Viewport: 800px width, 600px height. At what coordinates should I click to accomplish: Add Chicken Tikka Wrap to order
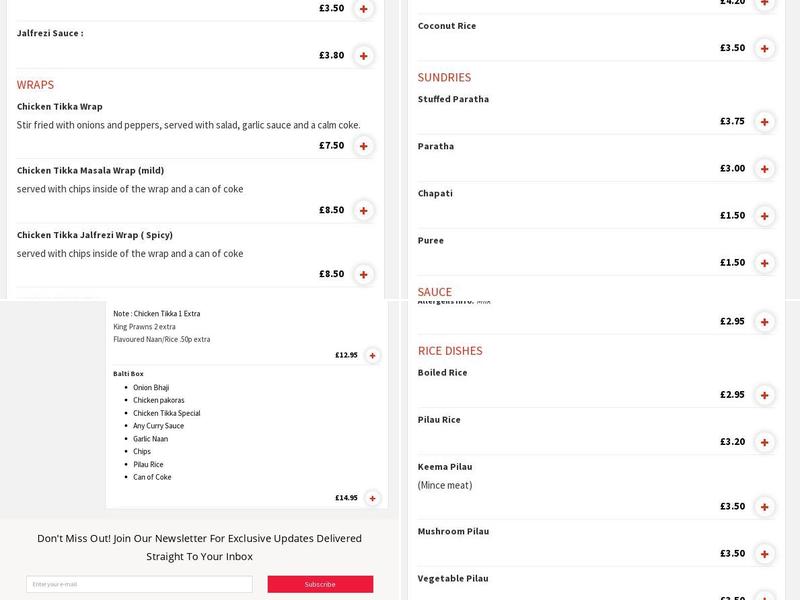click(x=363, y=146)
